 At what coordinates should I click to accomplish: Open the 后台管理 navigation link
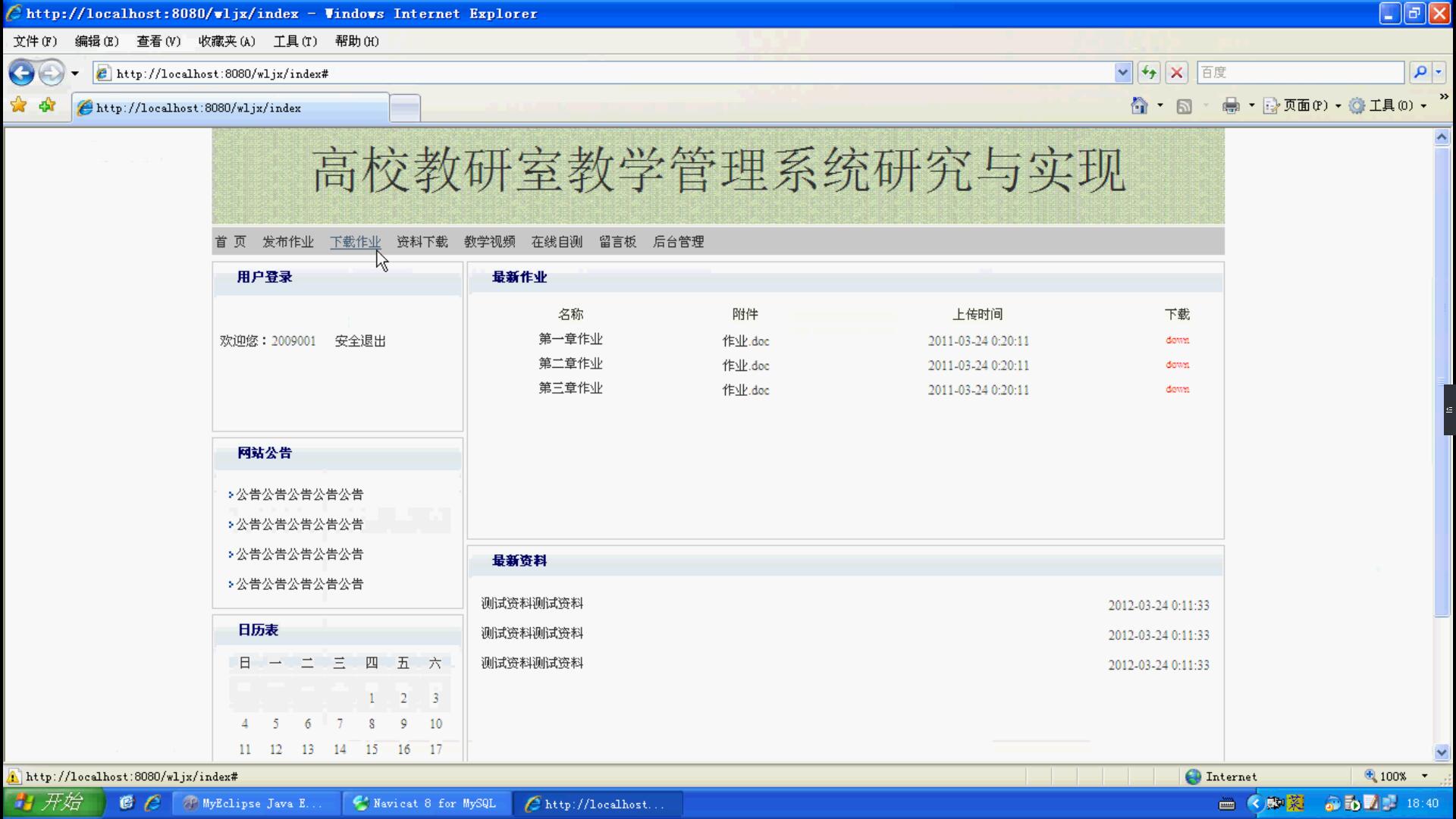click(679, 242)
